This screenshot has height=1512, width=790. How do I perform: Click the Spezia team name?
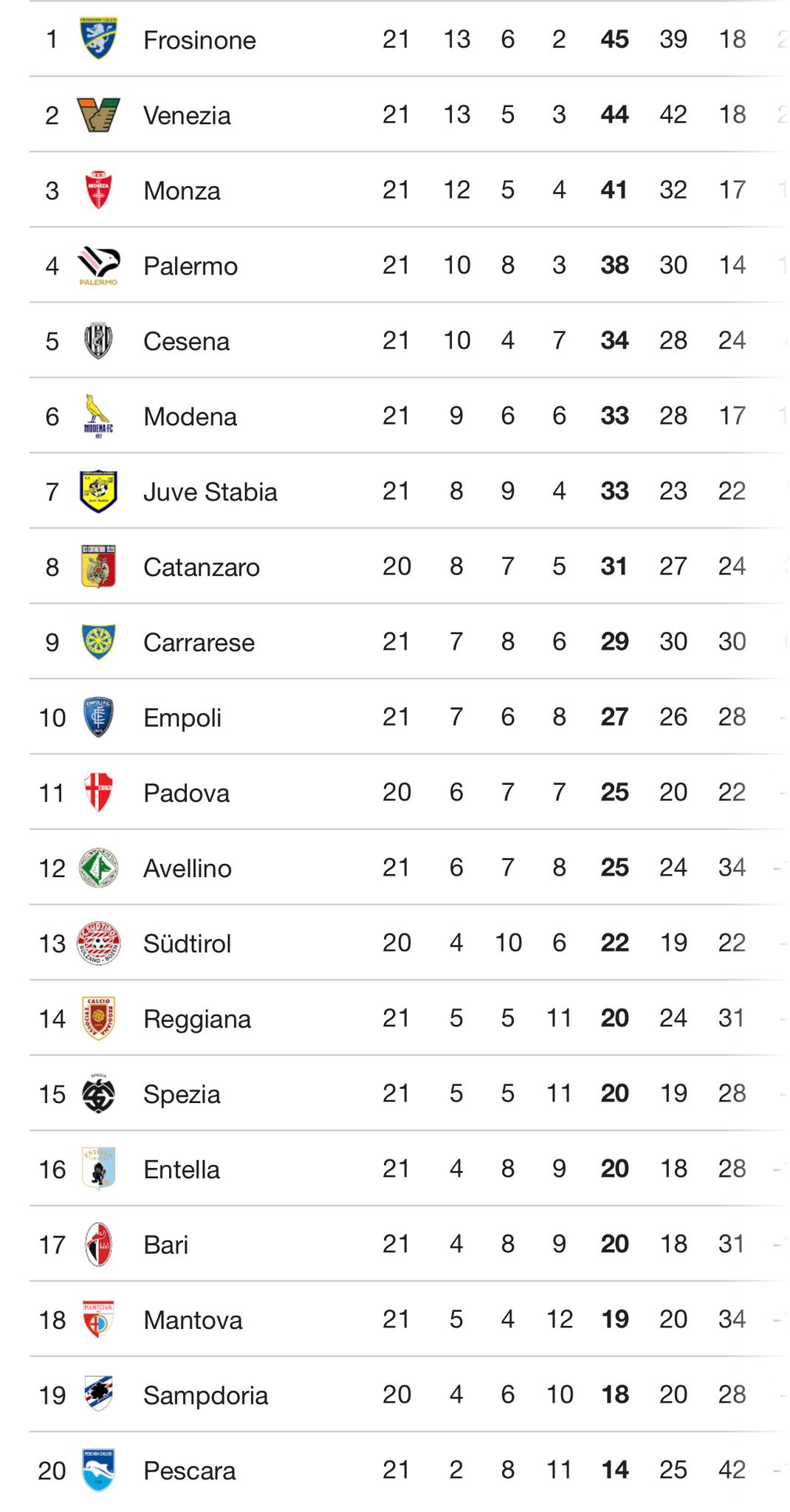pyautogui.click(x=182, y=1094)
